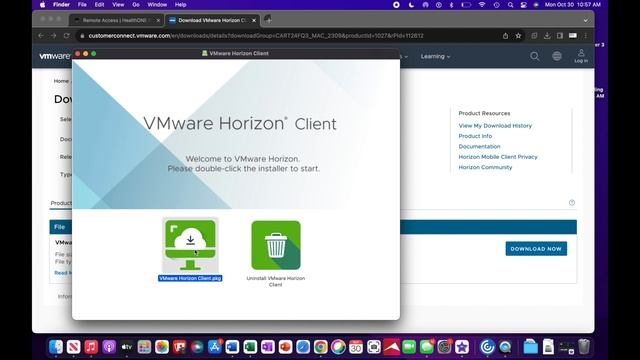Open Spotlight search in the menu bar
Image resolution: width=640 pixels, height=360 pixels.
(510, 5)
